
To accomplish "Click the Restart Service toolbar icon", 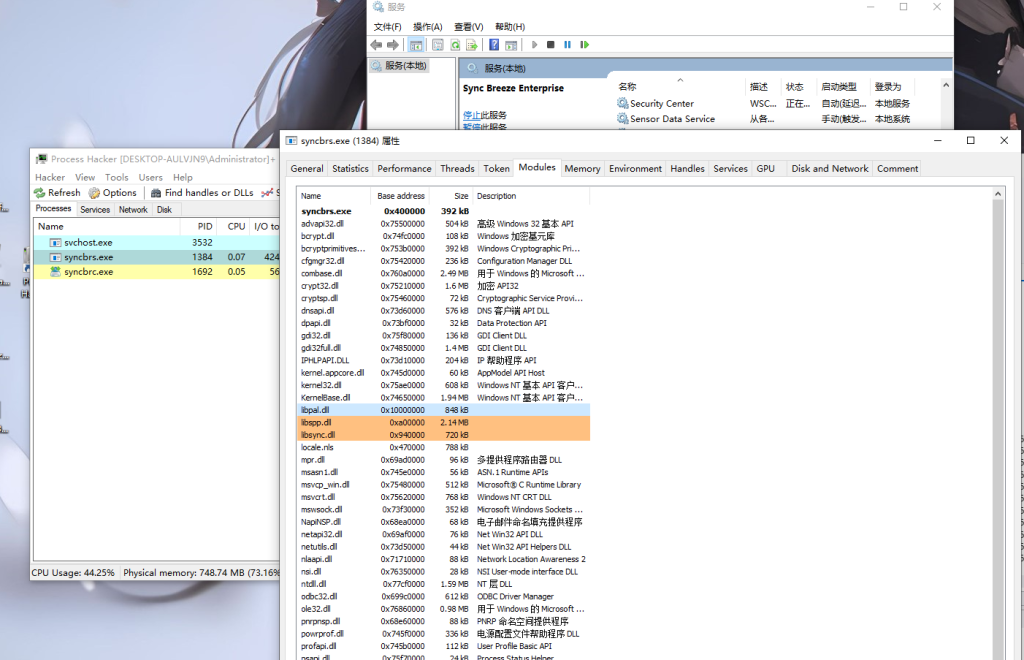I will pos(584,45).
